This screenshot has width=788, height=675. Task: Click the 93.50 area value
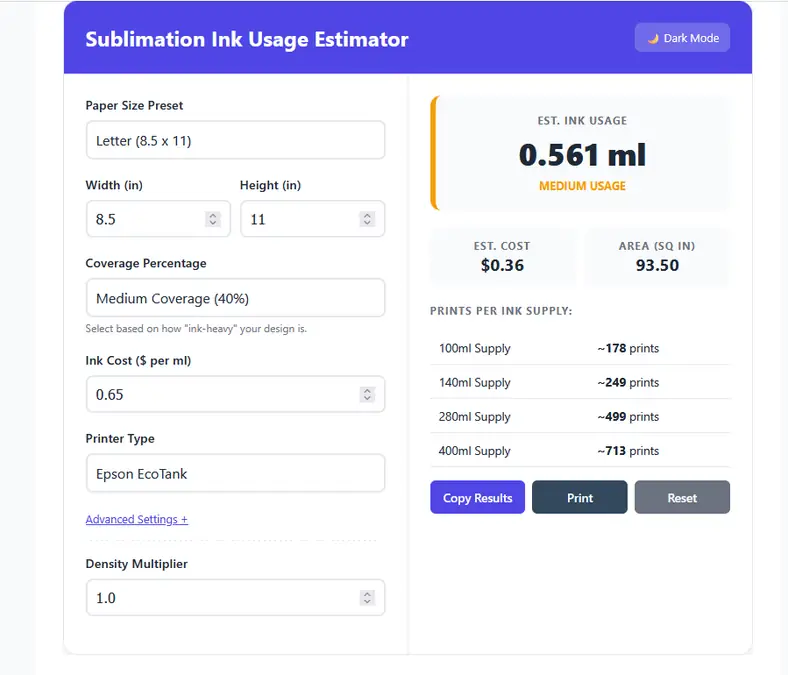pyautogui.click(x=657, y=265)
